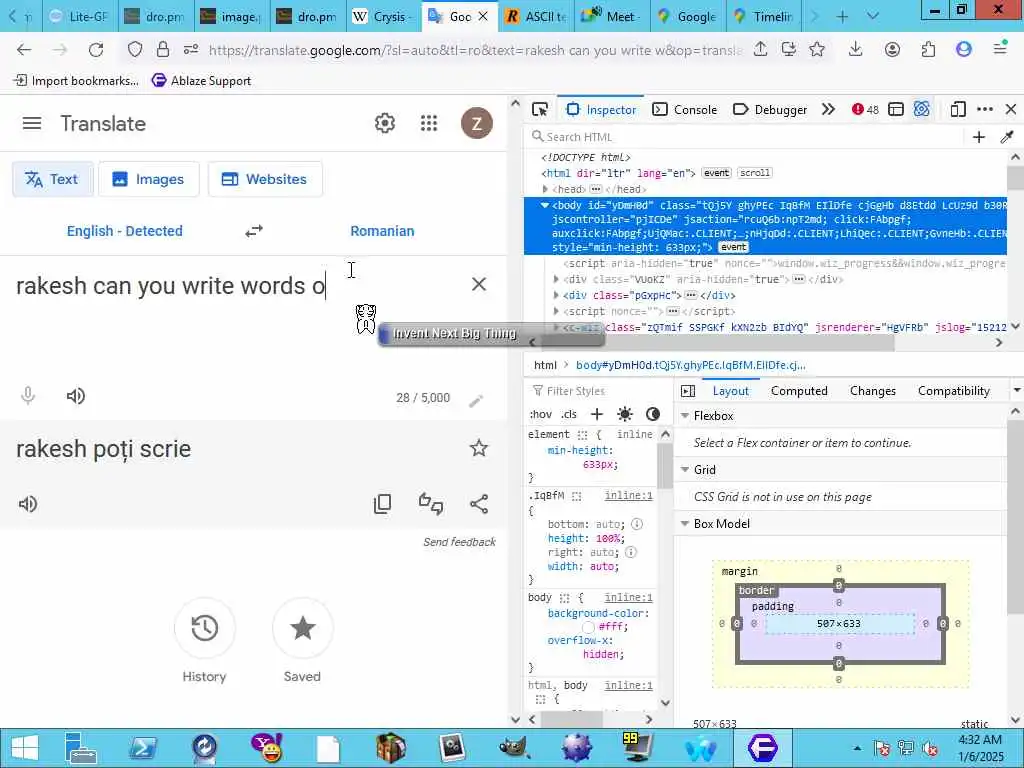Add a new style rule
1024x768 pixels.
(597, 414)
